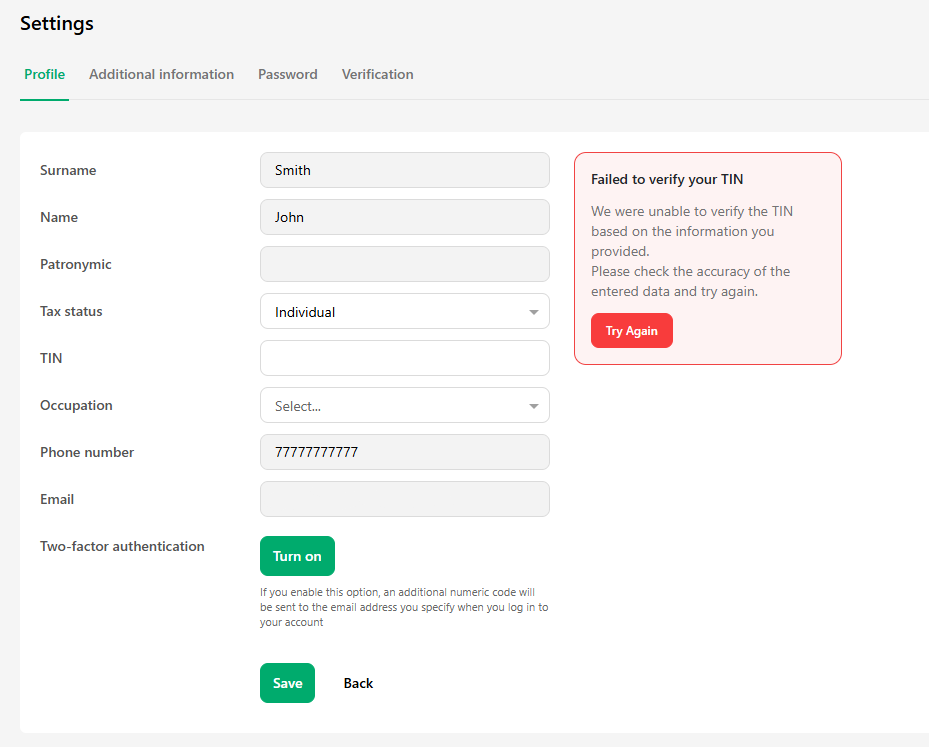Screen dimensions: 929x747
Task: Click the two-factor help text paragraph
Action: pyautogui.click(x=404, y=607)
